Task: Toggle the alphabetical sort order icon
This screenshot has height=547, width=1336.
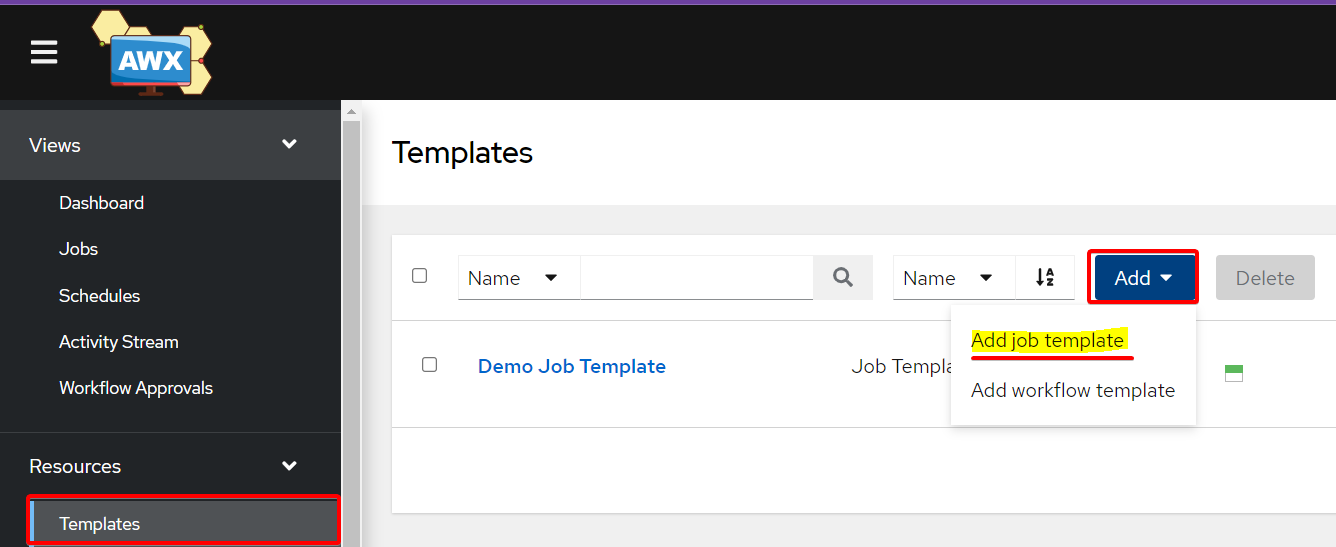Action: (x=1045, y=278)
